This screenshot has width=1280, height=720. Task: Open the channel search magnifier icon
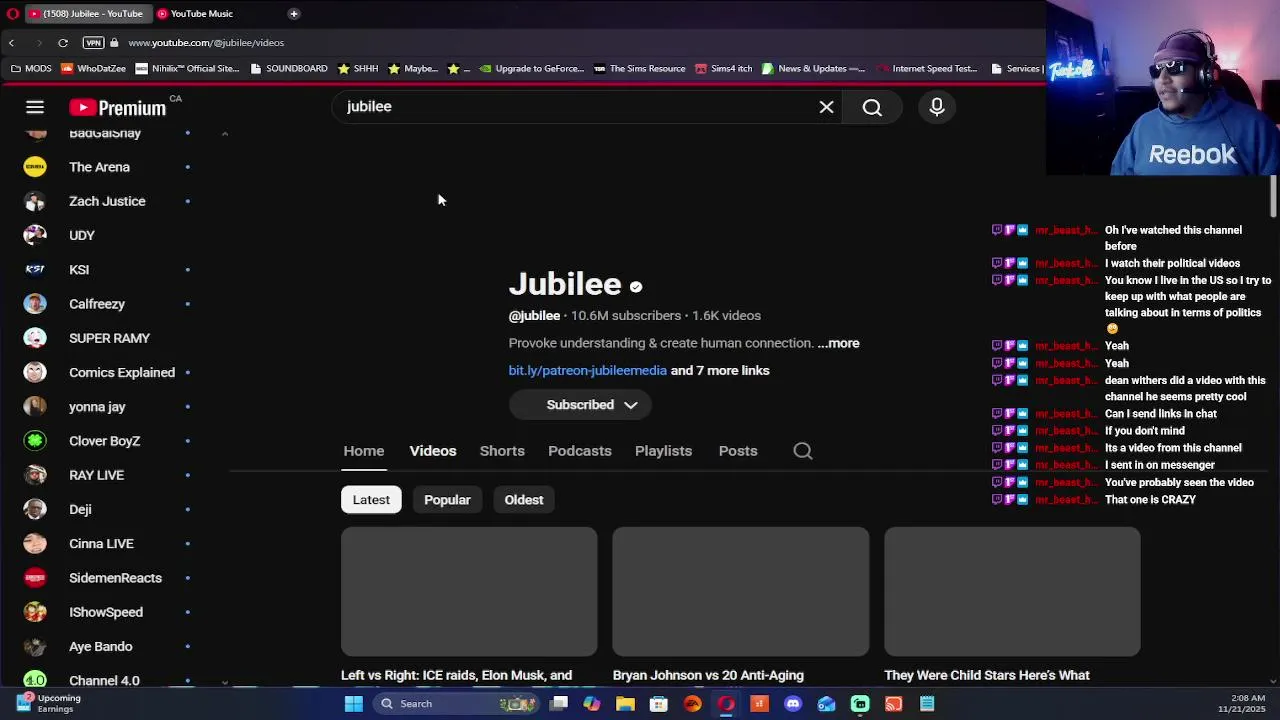coord(803,451)
